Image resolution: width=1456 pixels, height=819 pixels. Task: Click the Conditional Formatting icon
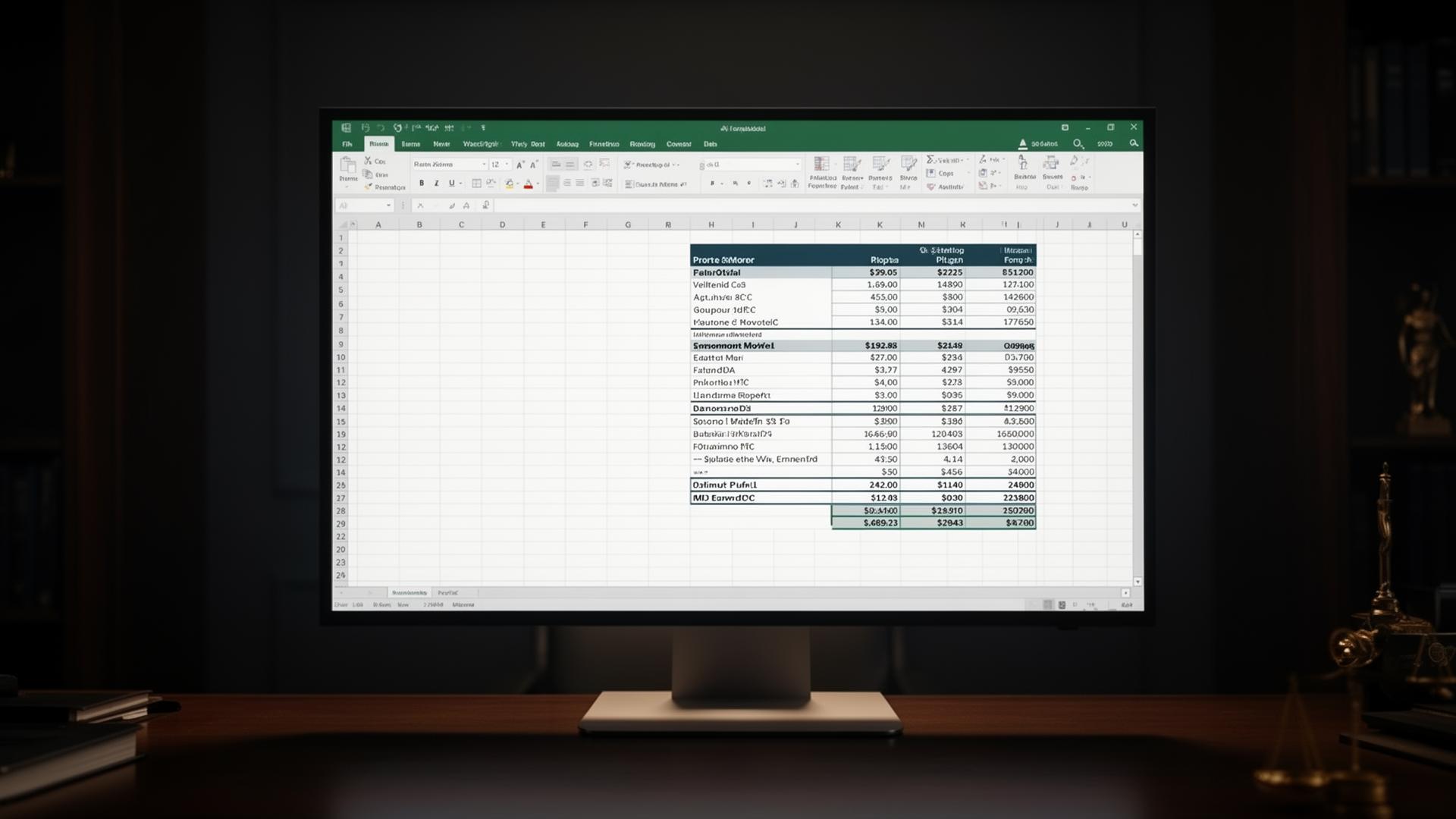pyautogui.click(x=821, y=165)
